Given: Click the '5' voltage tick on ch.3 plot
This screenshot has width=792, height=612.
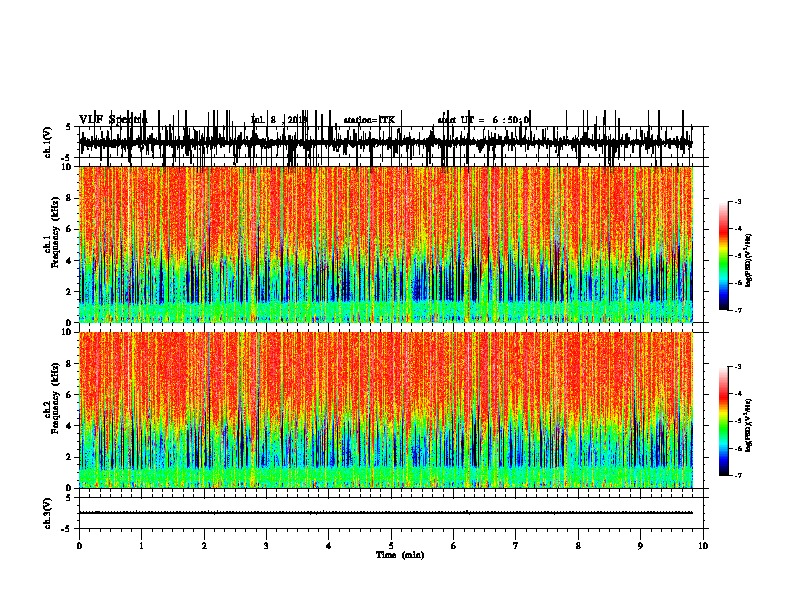Looking at the screenshot, I should [x=68, y=498].
